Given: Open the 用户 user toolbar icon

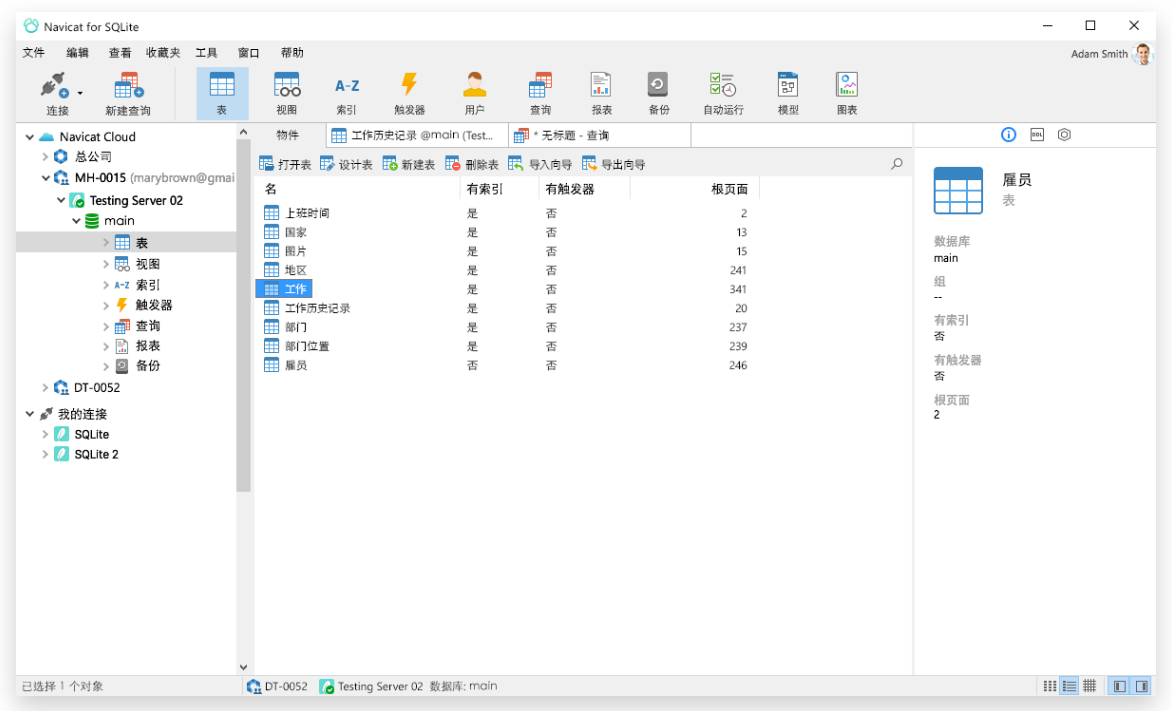Looking at the screenshot, I should tap(474, 93).
